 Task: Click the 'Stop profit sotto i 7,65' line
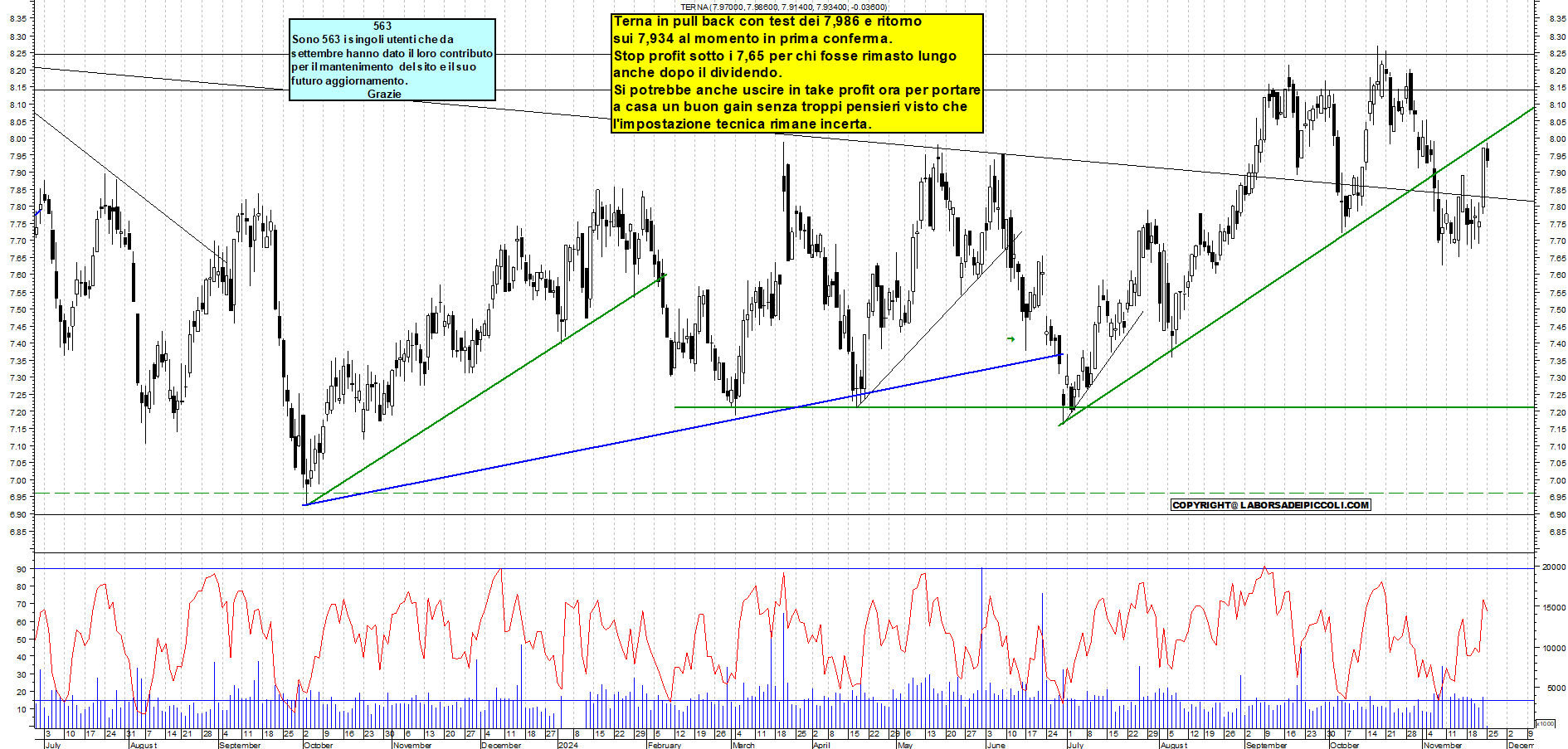pos(785,56)
